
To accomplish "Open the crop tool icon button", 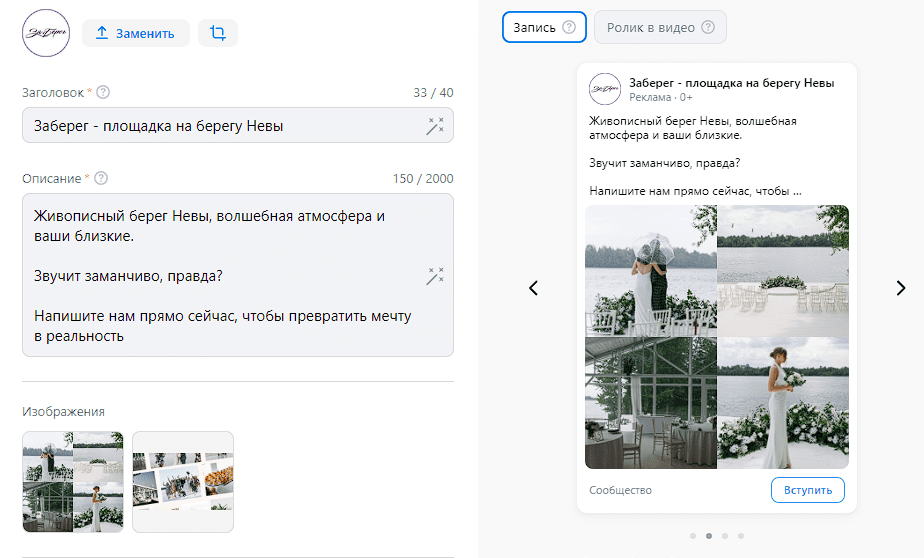I will [x=218, y=33].
